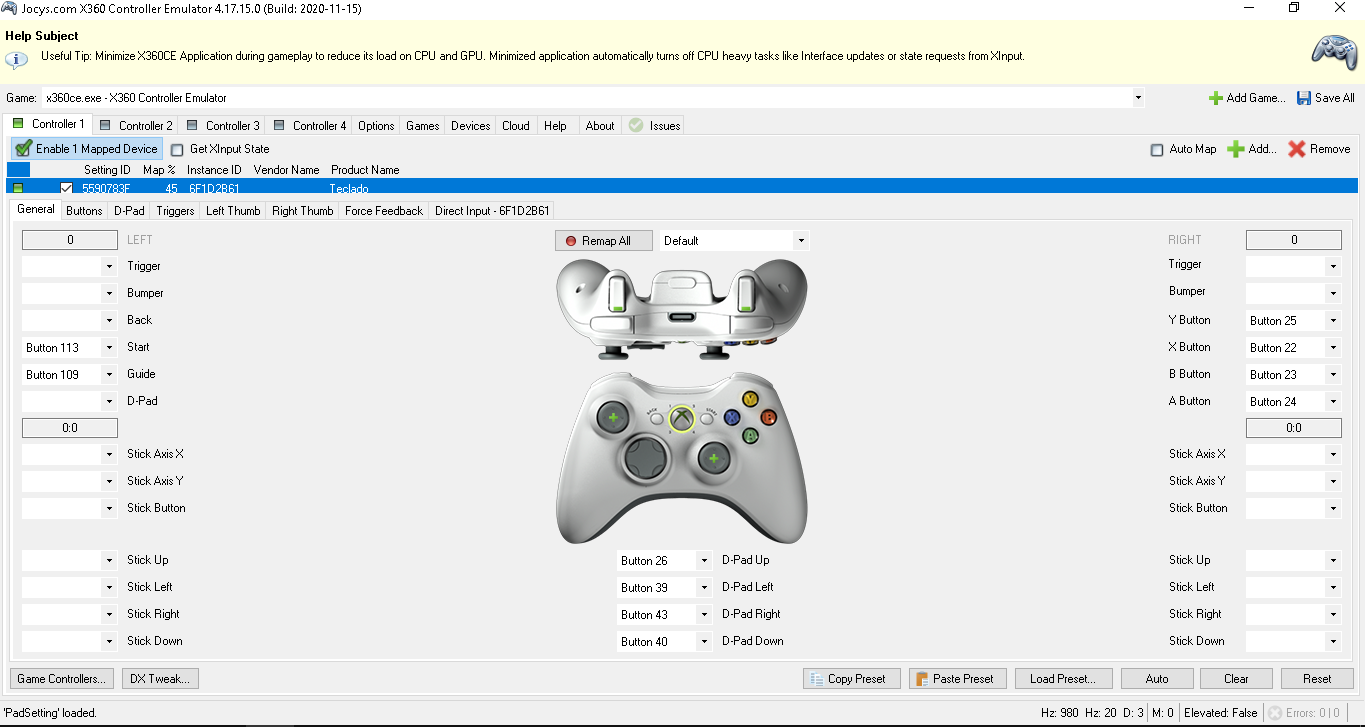Uncheck the Teclado device row checkbox
The width and height of the screenshot is (1367, 727).
(67, 188)
